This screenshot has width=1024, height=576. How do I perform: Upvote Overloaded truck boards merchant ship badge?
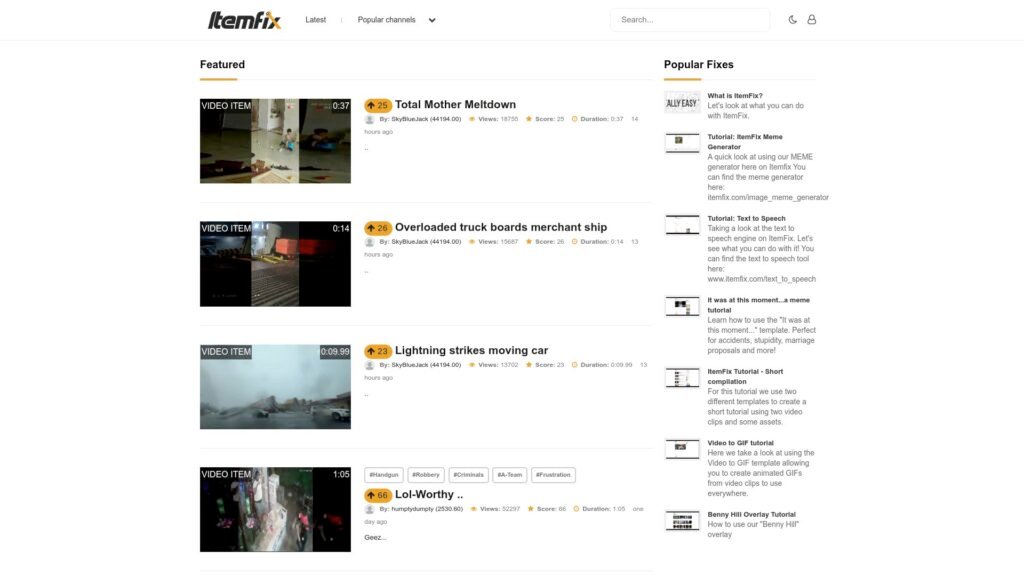(377, 228)
